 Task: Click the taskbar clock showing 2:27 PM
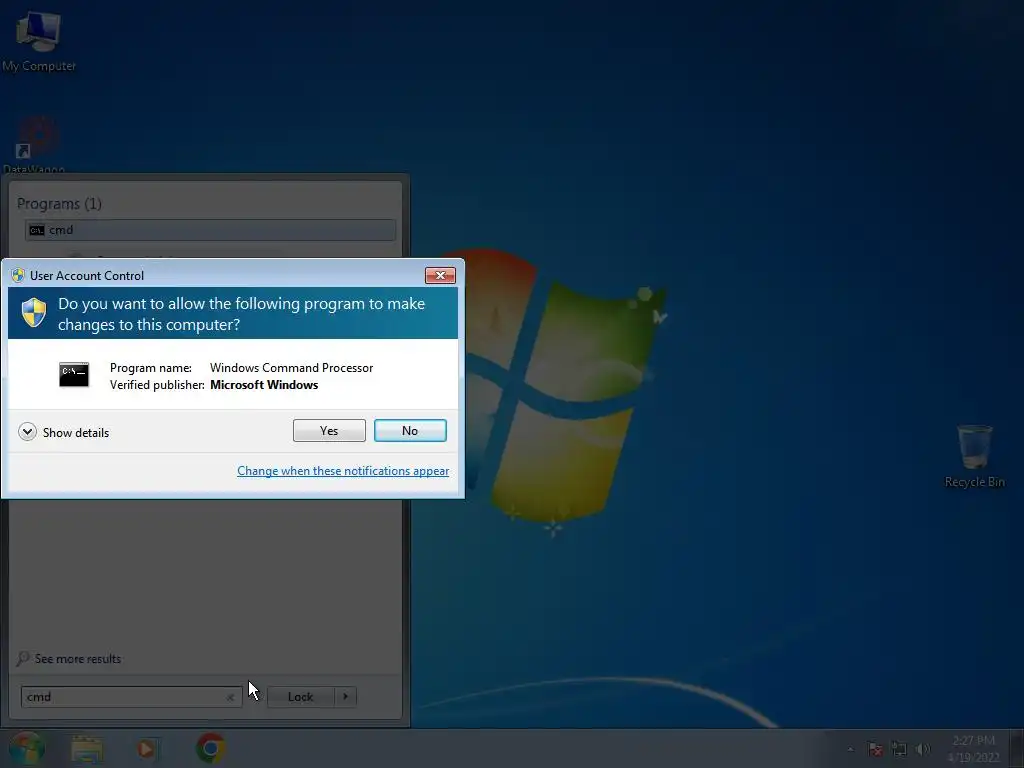pyautogui.click(x=974, y=748)
